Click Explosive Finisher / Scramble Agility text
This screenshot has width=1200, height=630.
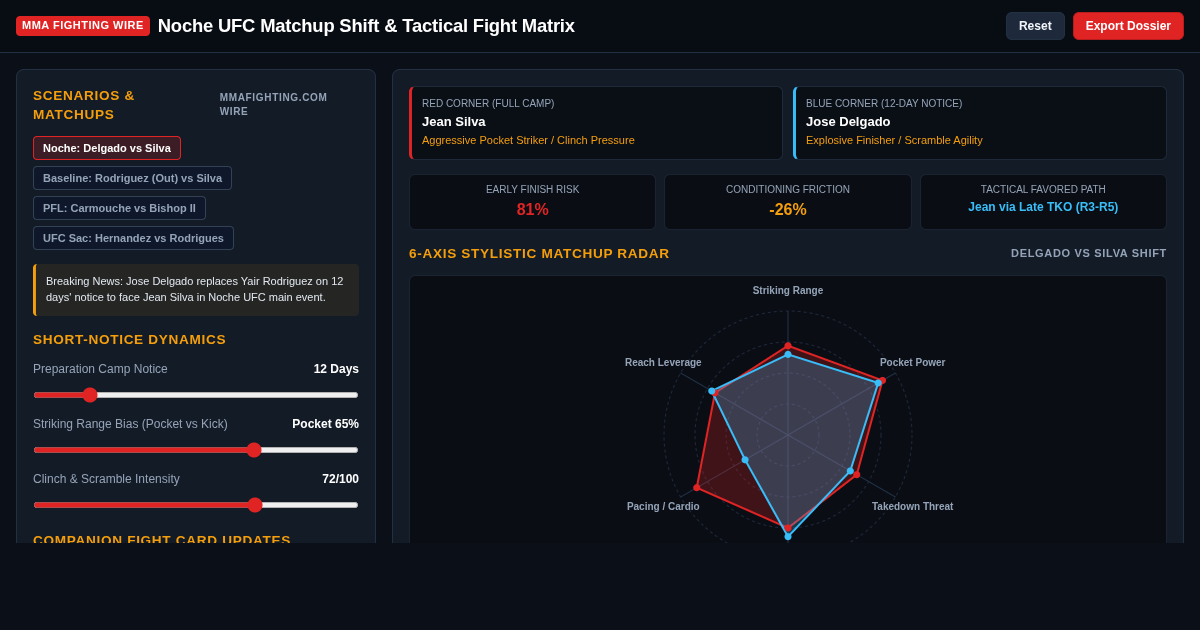coord(894,140)
